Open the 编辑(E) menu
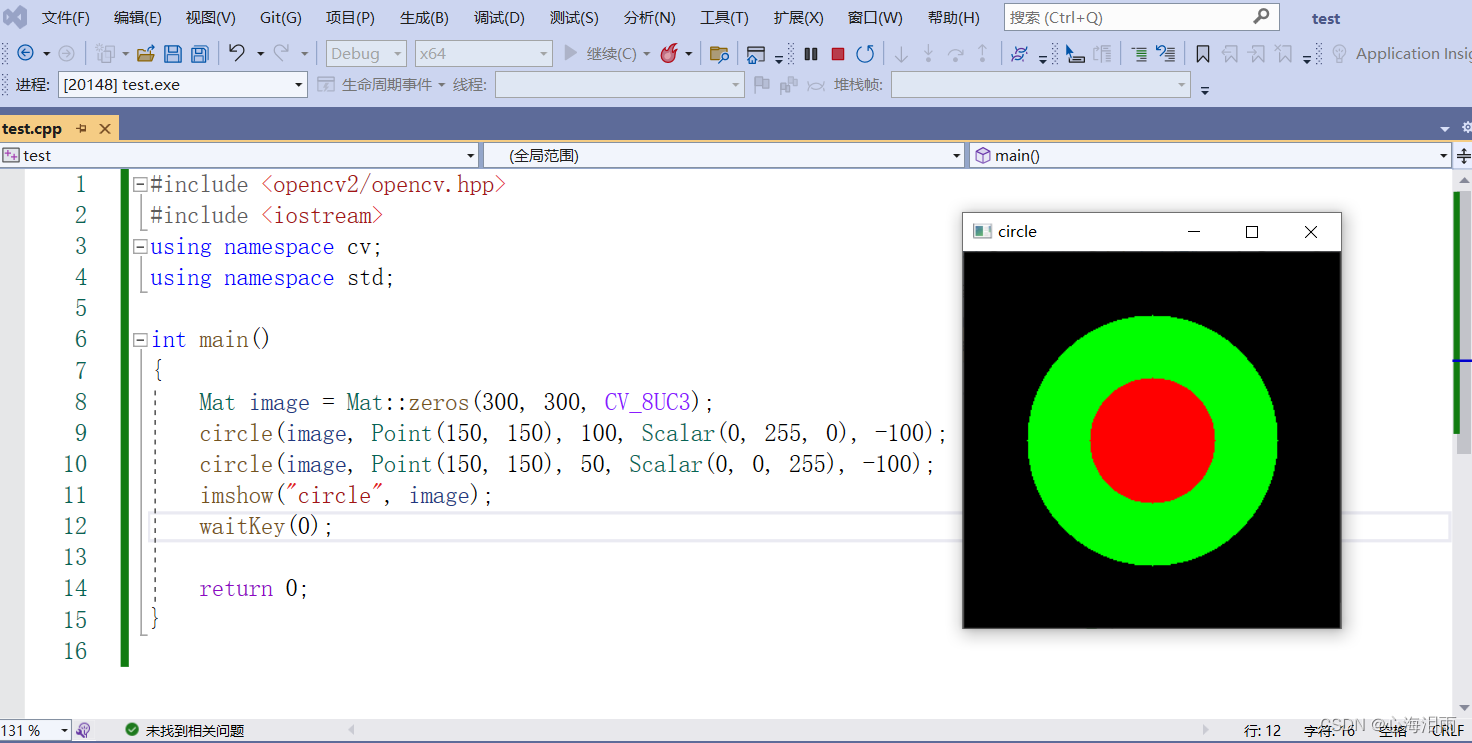The image size is (1472, 743). coord(137,18)
